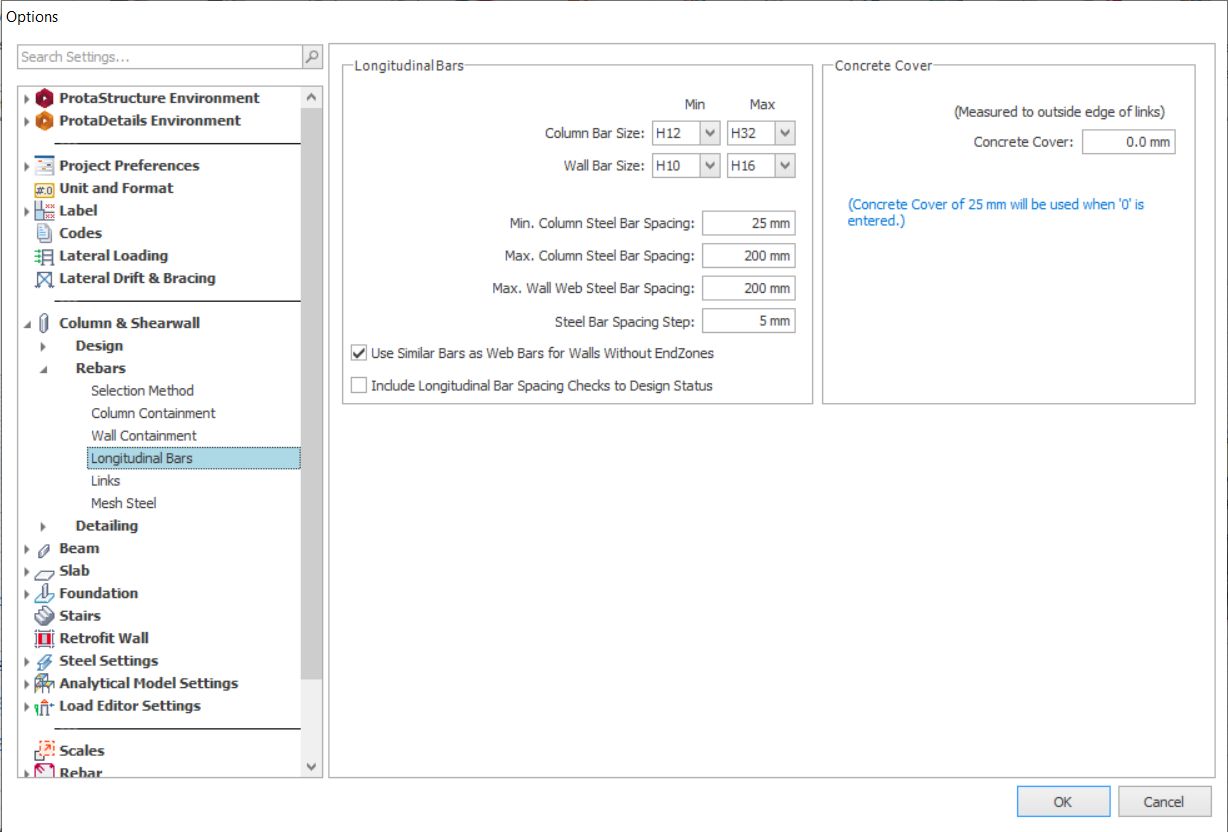Click the Unit and Format icon
The width and height of the screenshot is (1228, 832).
coord(44,188)
